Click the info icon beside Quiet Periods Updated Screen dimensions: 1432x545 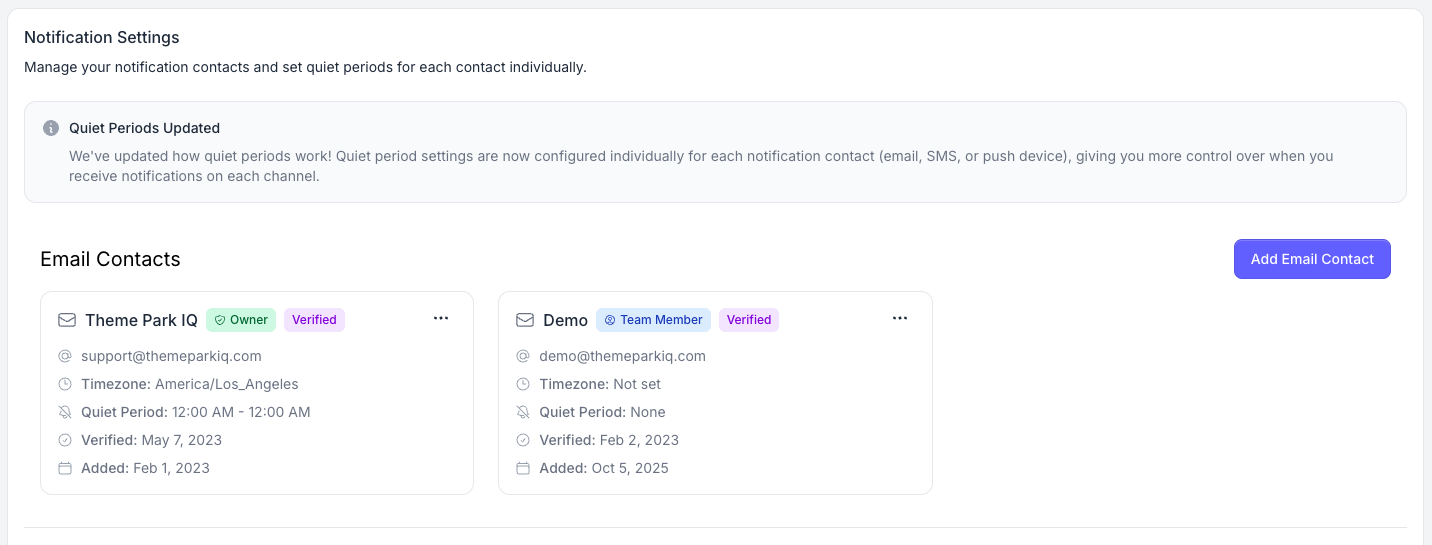coord(51,128)
